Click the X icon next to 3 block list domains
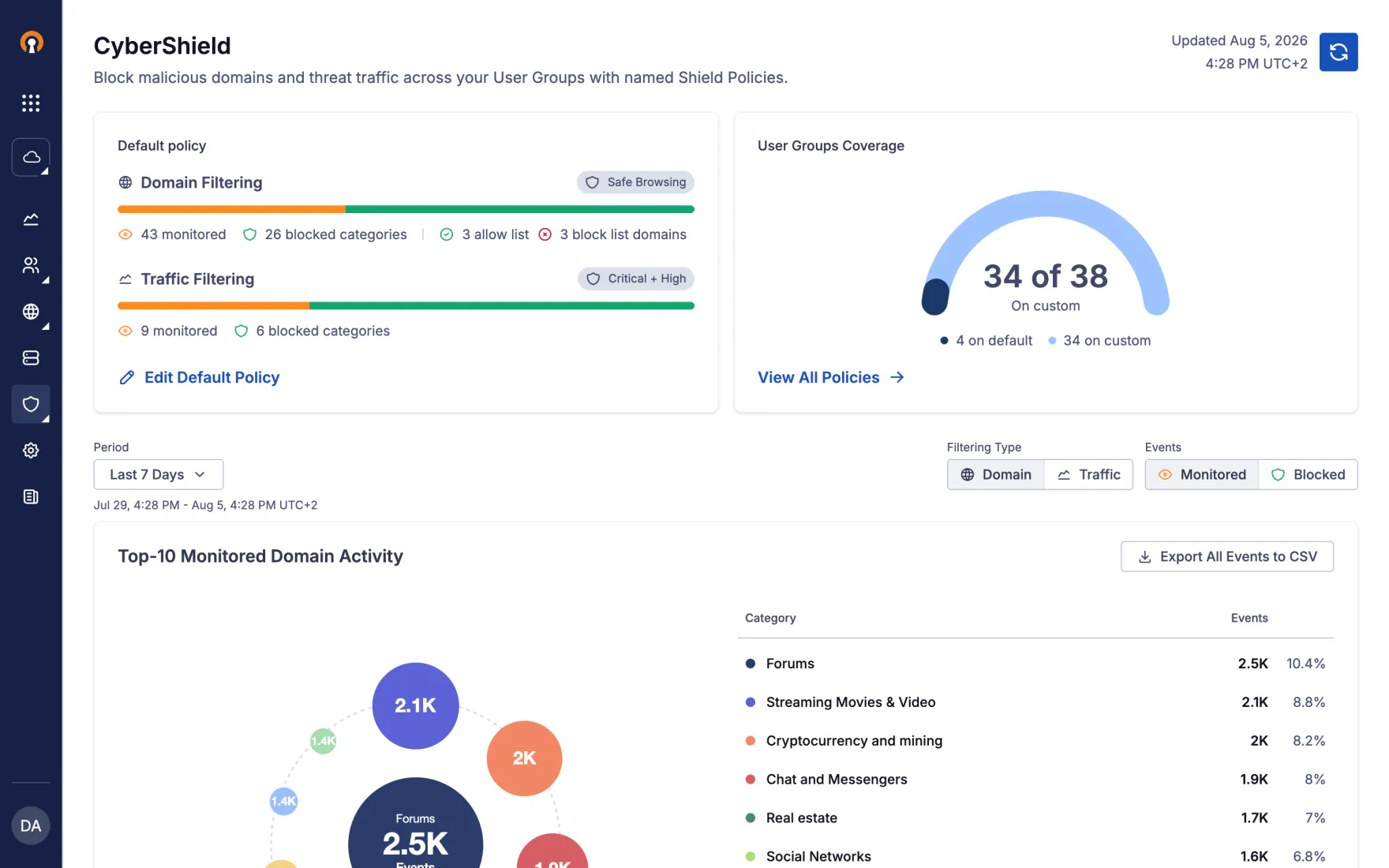Image resolution: width=1389 pixels, height=868 pixels. 545,234
